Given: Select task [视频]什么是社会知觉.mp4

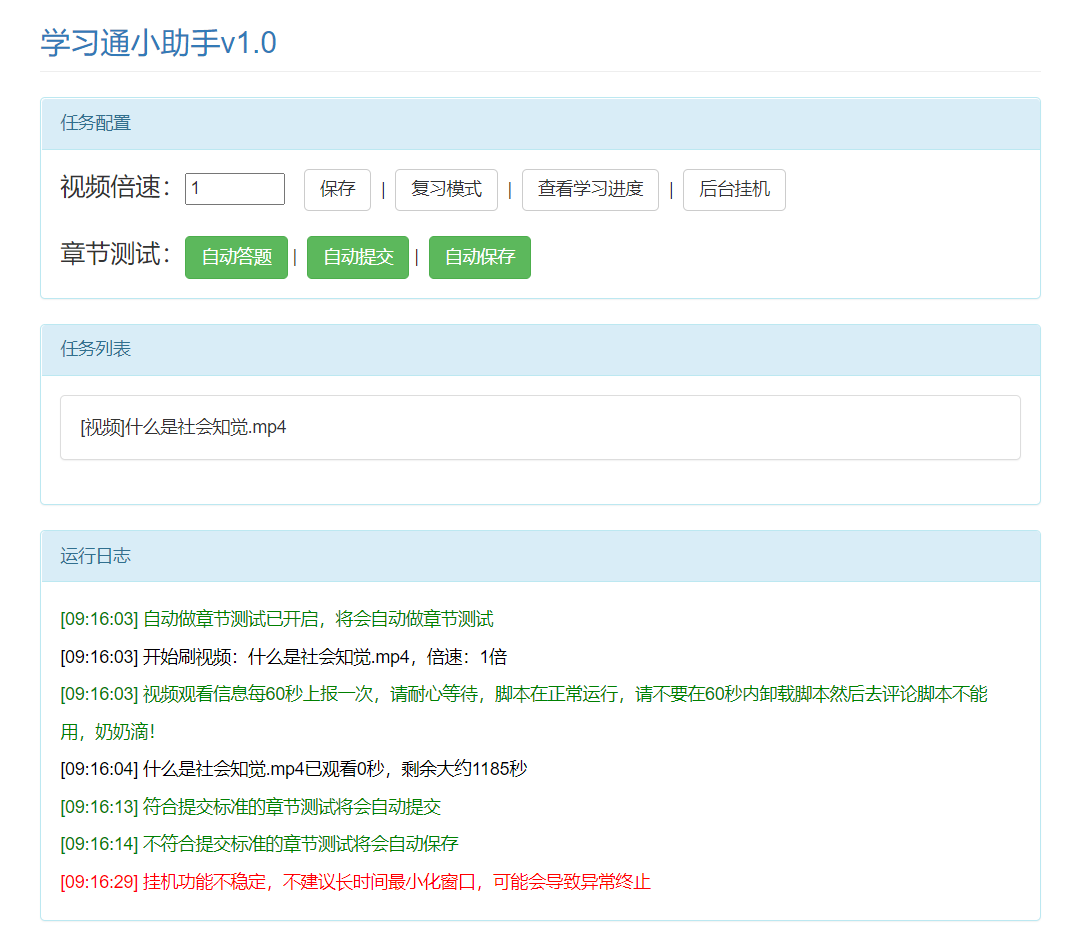Looking at the screenshot, I should [x=540, y=427].
